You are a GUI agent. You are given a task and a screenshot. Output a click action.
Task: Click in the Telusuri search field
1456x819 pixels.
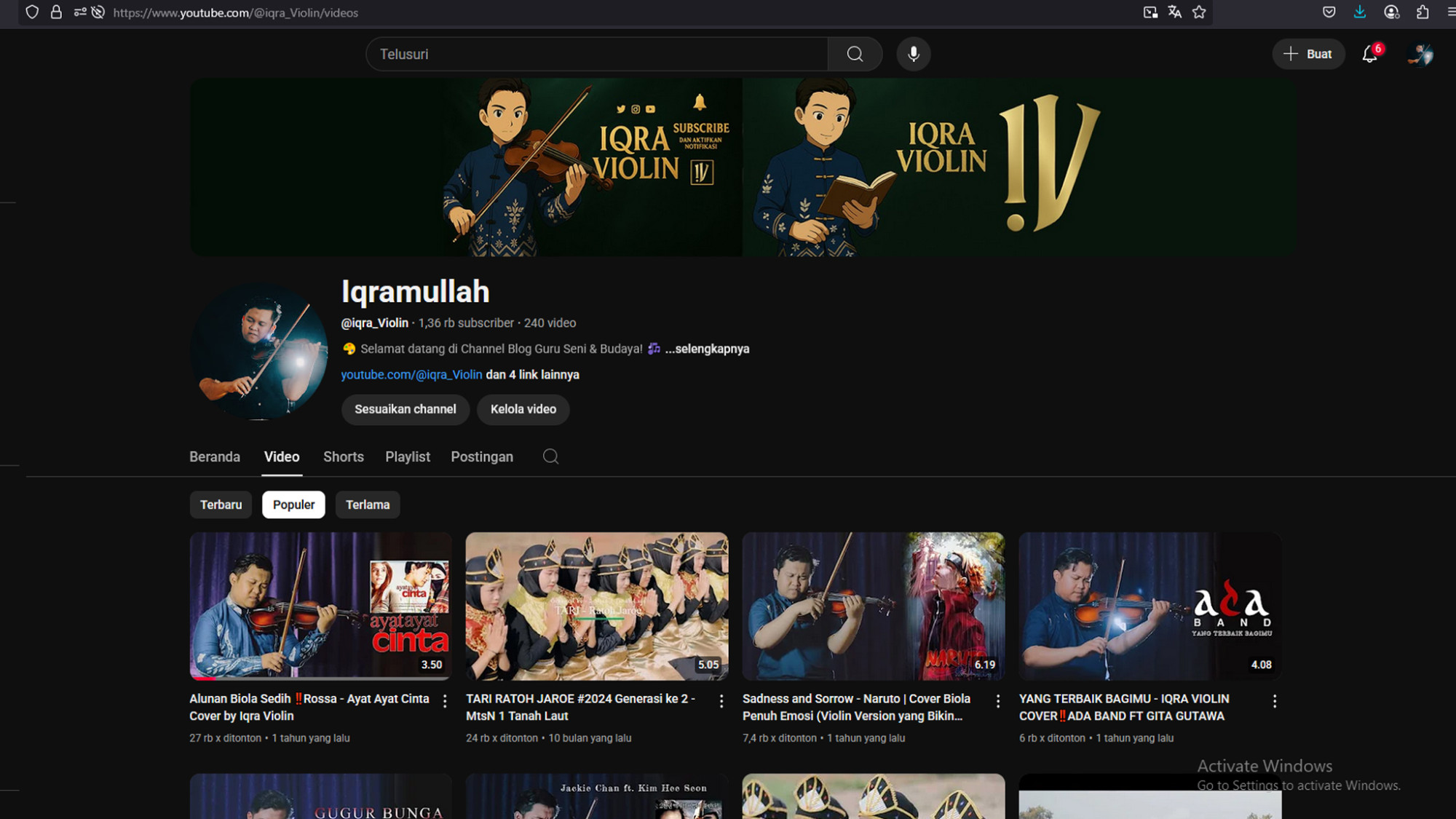pos(597,54)
